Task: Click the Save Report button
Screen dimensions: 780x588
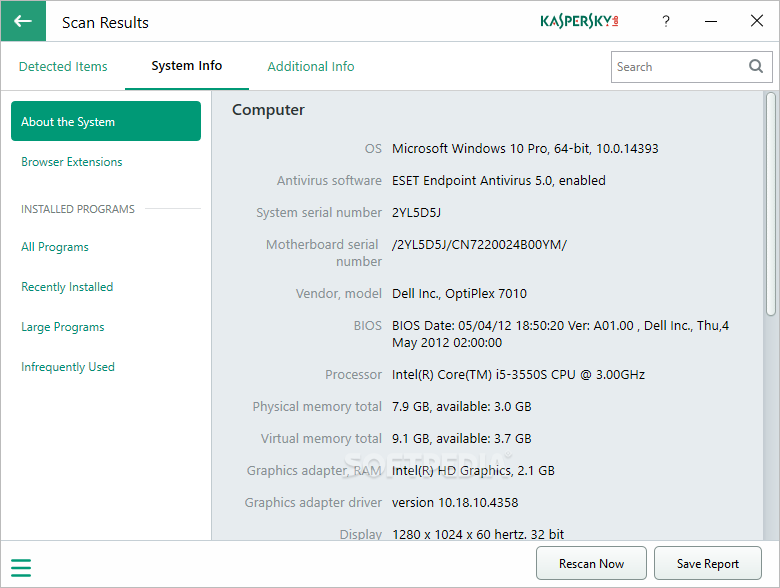Action: click(707, 563)
